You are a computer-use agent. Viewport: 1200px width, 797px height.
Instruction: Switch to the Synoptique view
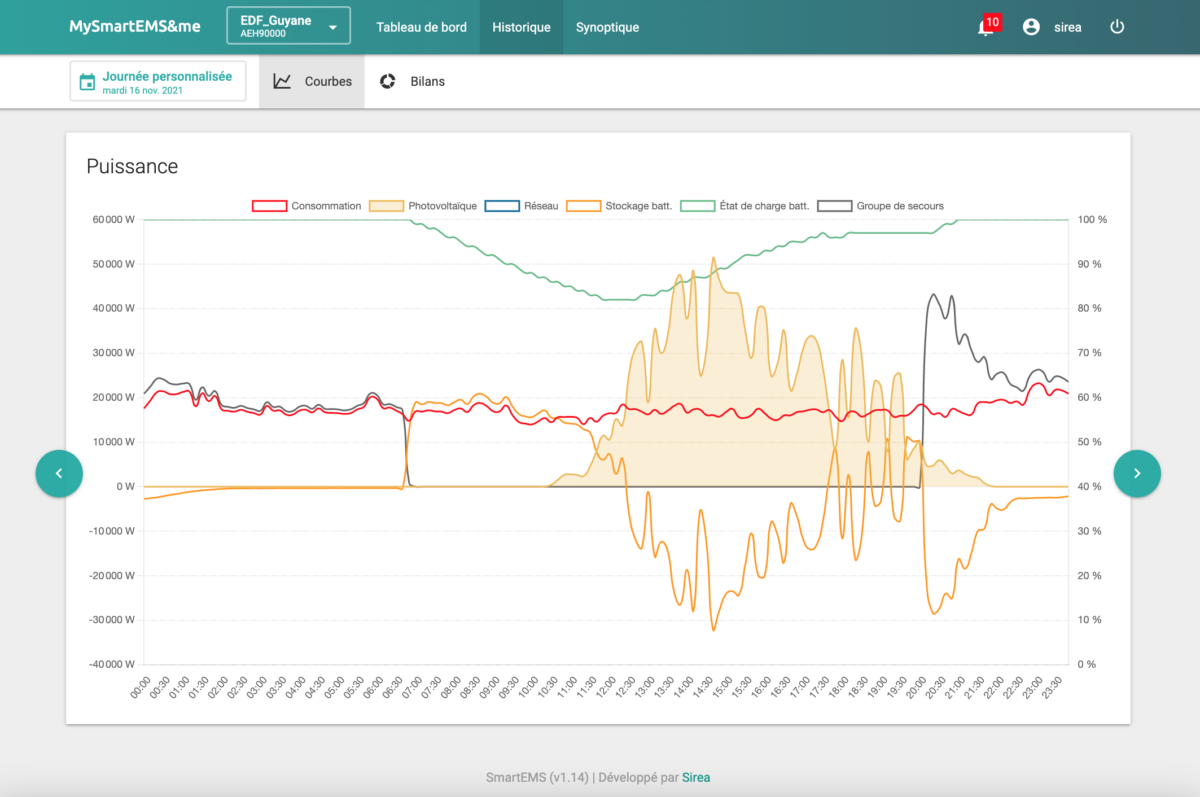point(607,27)
